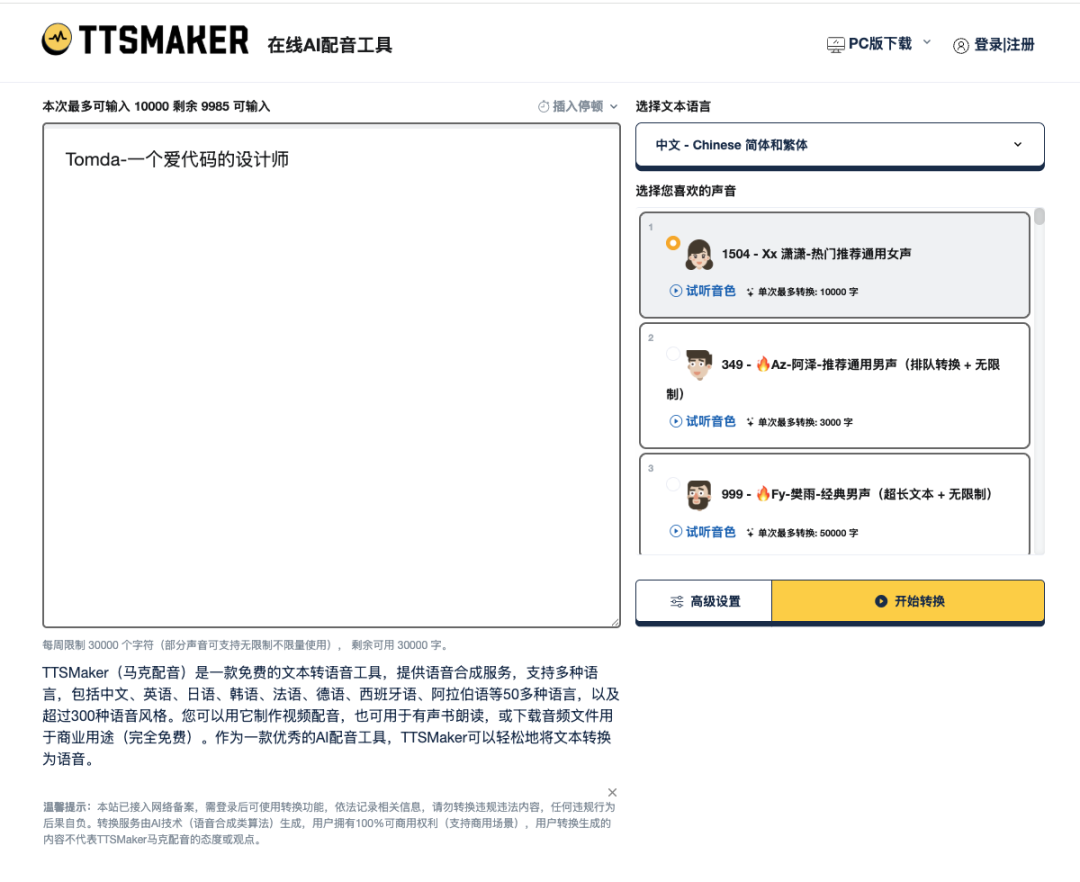Click the TTSMaker waveform logo icon

click(56, 39)
